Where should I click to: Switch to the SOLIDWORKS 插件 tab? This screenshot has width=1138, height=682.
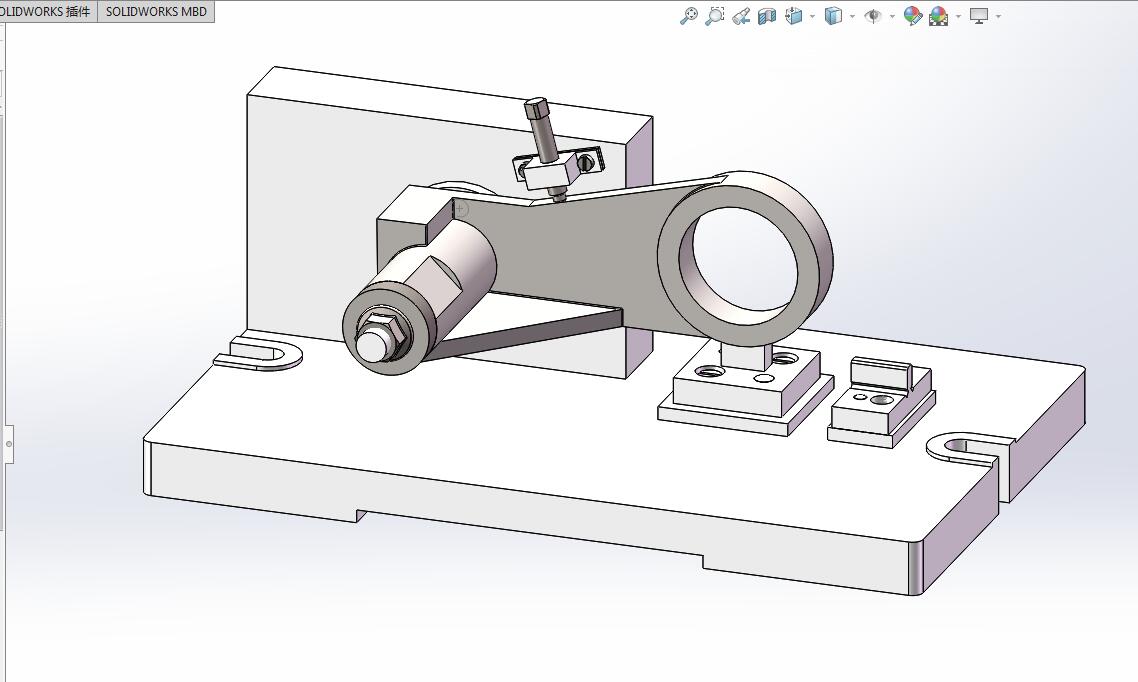tap(47, 12)
